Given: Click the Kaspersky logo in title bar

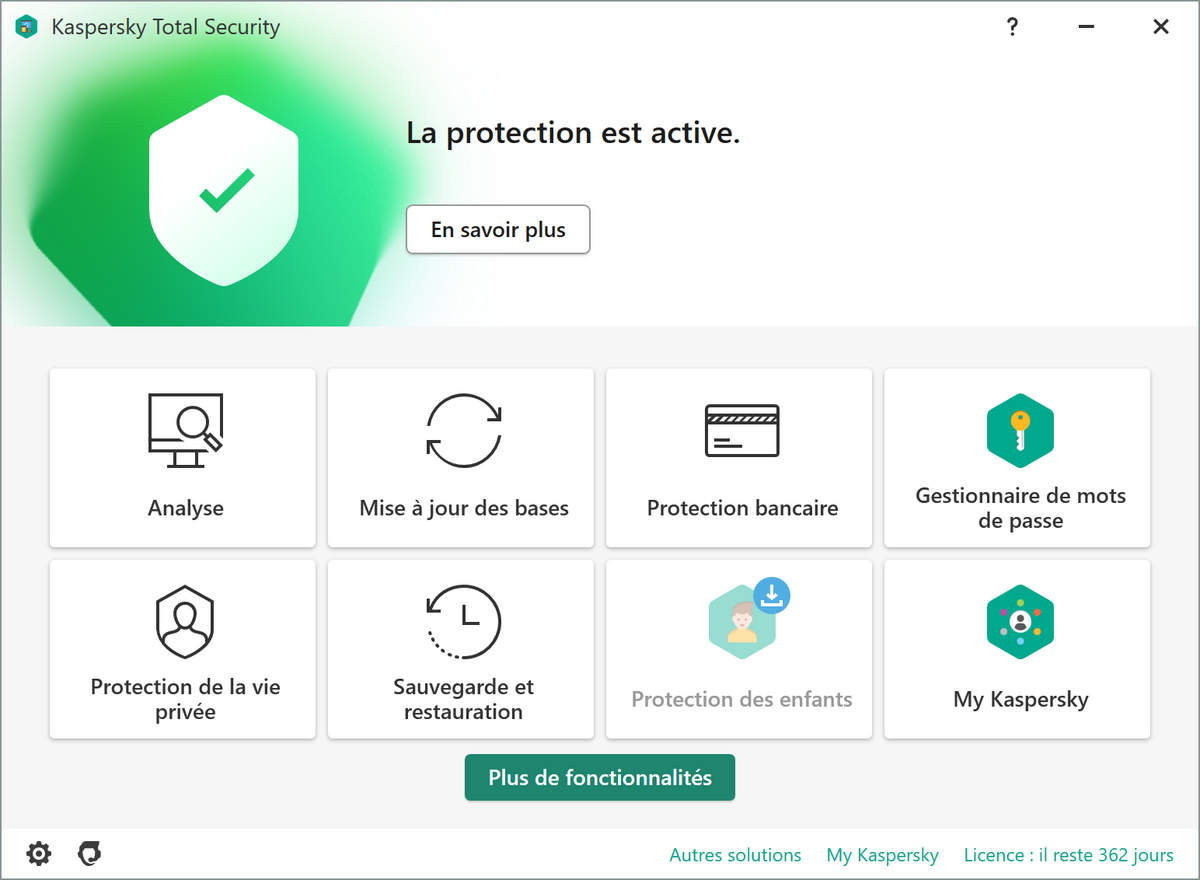Looking at the screenshot, I should tap(27, 27).
